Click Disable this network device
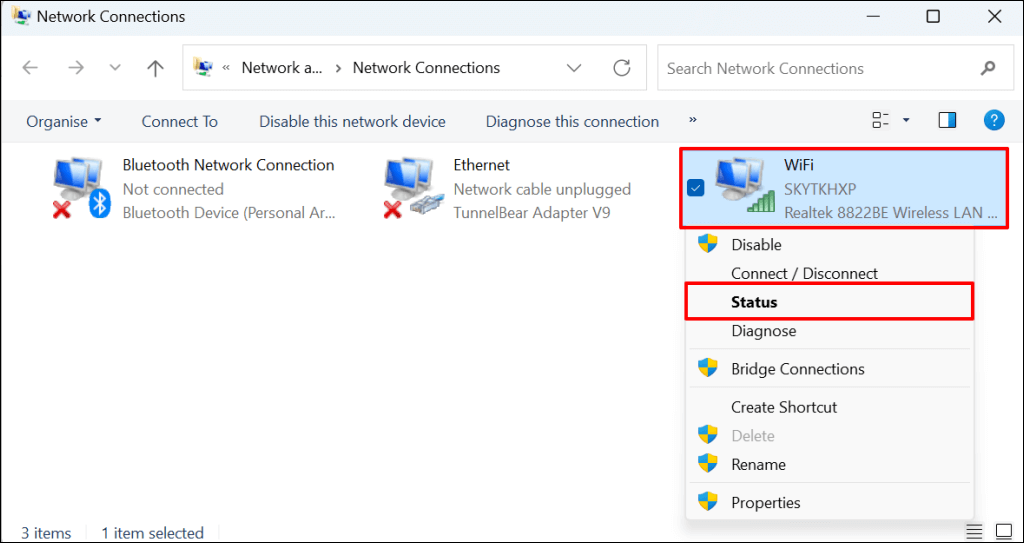 [x=352, y=121]
